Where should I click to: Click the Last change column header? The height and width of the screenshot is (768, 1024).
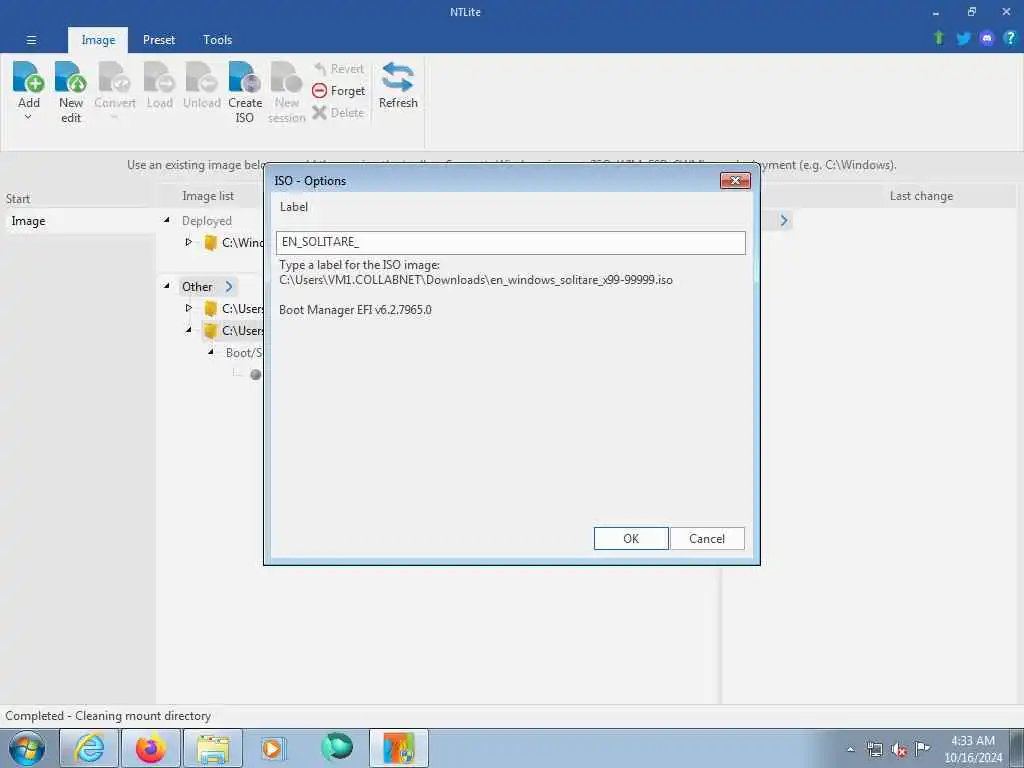[x=921, y=196]
